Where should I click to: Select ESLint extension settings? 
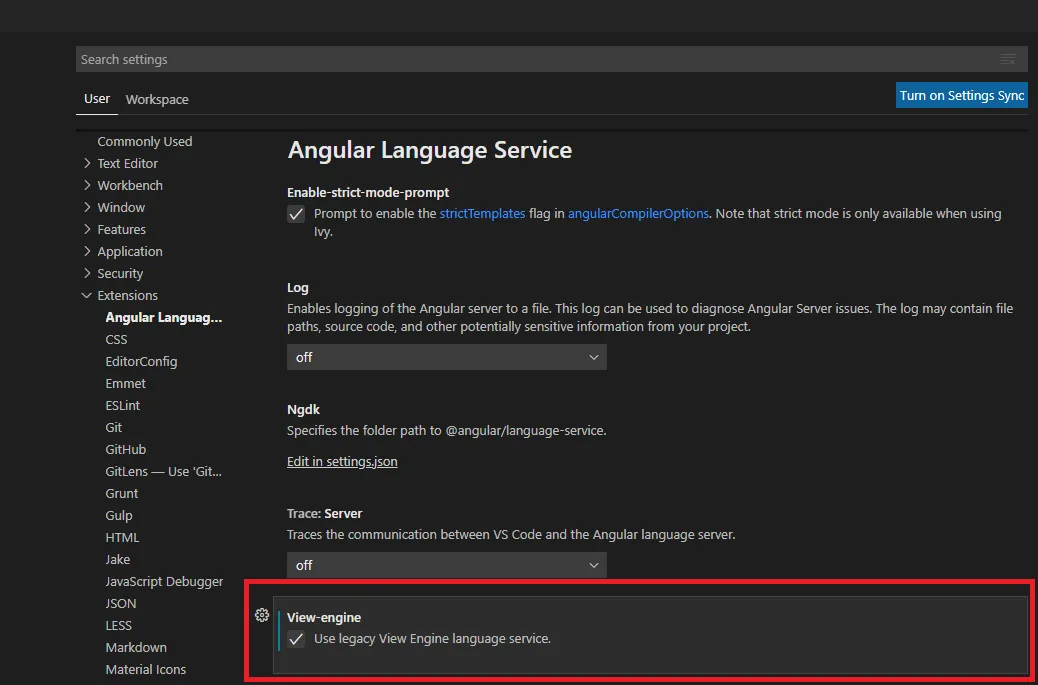coord(122,405)
